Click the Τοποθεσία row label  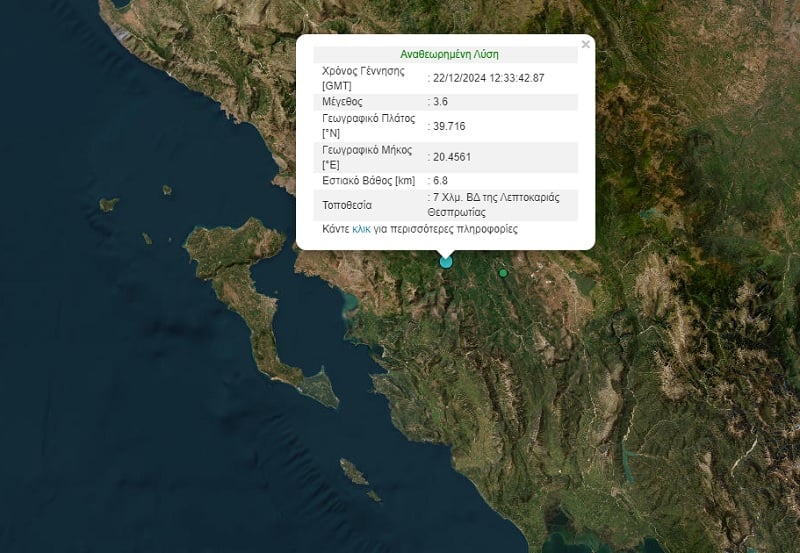(347, 205)
